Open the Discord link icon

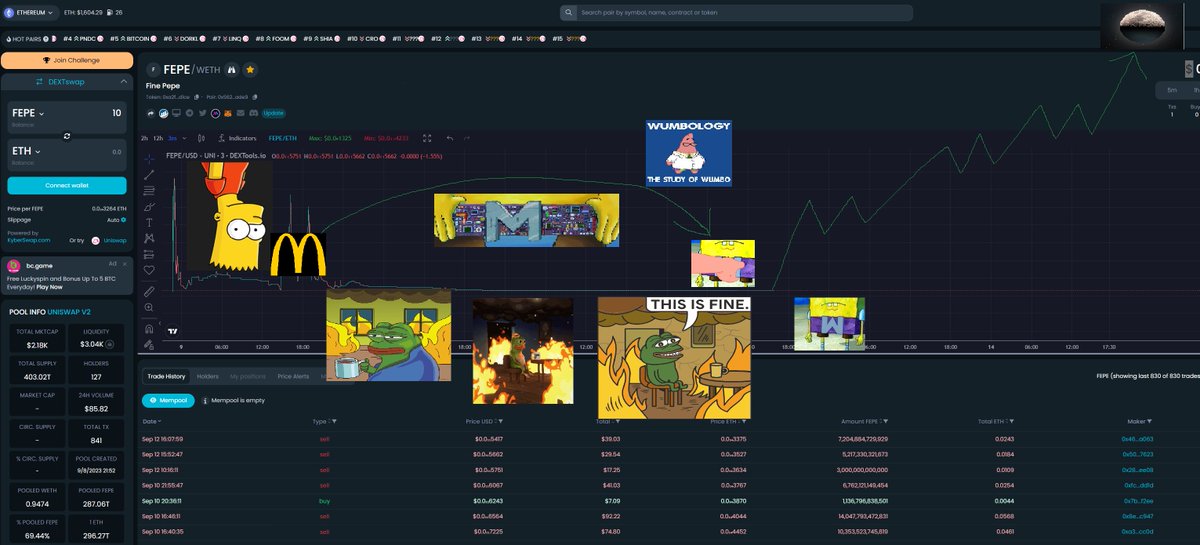[254, 113]
